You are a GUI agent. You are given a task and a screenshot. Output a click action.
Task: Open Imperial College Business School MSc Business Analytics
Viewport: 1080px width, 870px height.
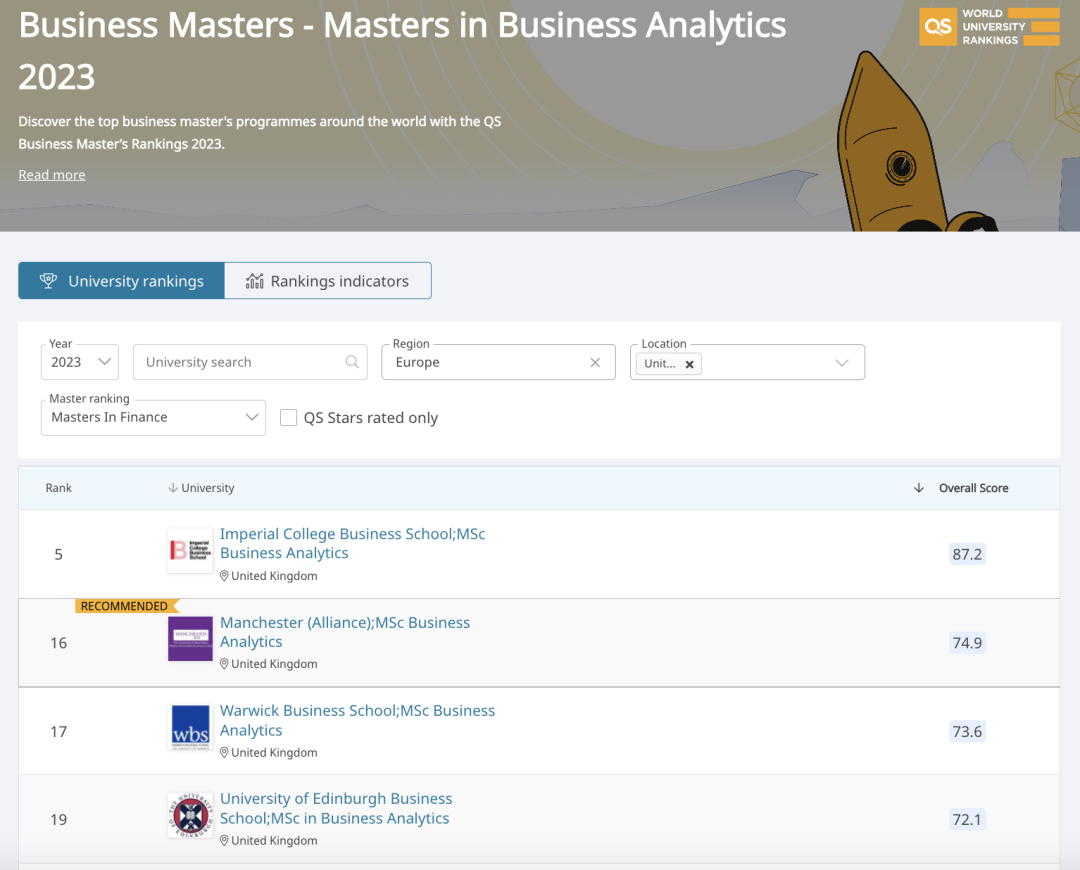point(353,543)
